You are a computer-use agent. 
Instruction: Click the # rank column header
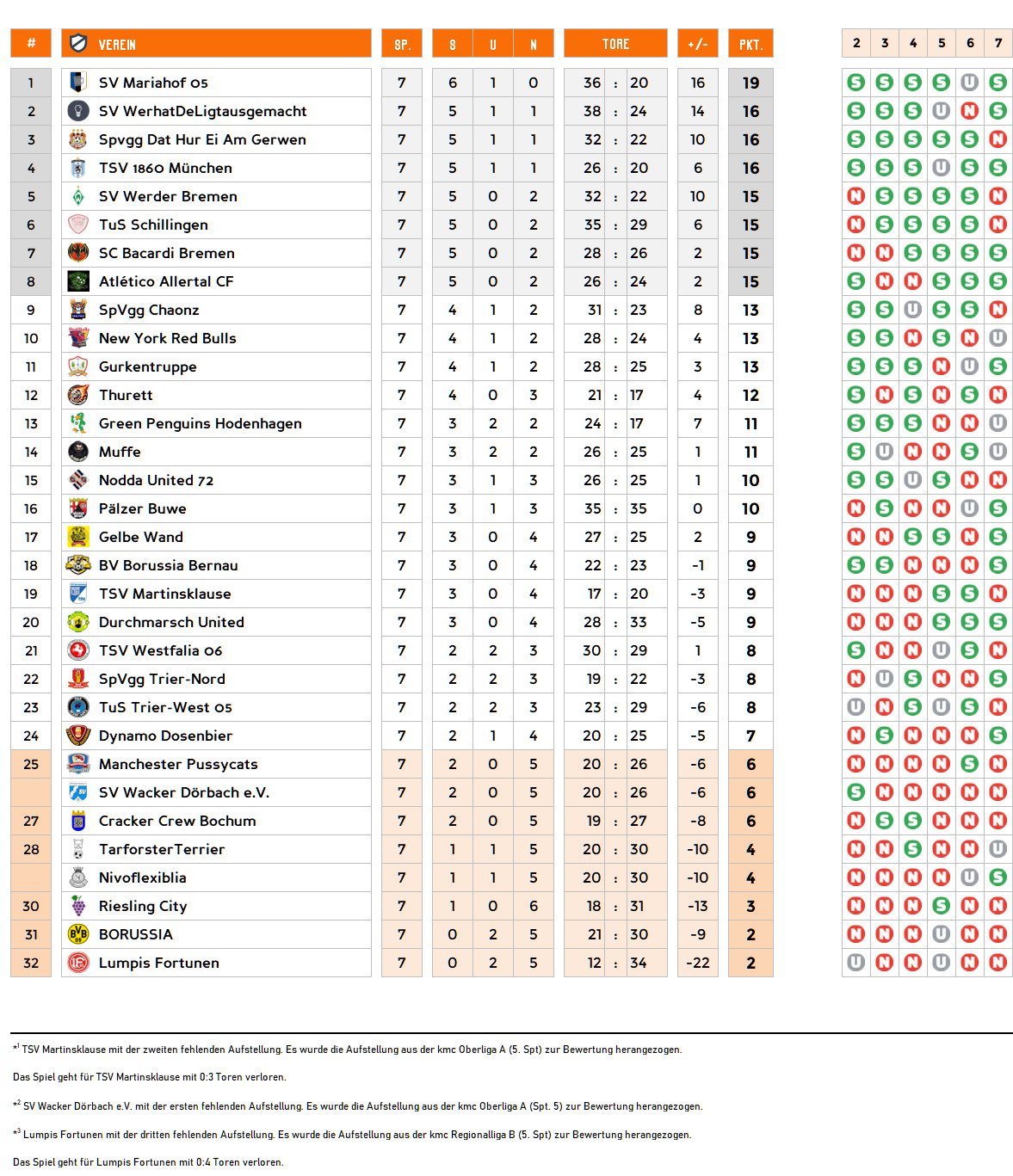click(x=31, y=44)
